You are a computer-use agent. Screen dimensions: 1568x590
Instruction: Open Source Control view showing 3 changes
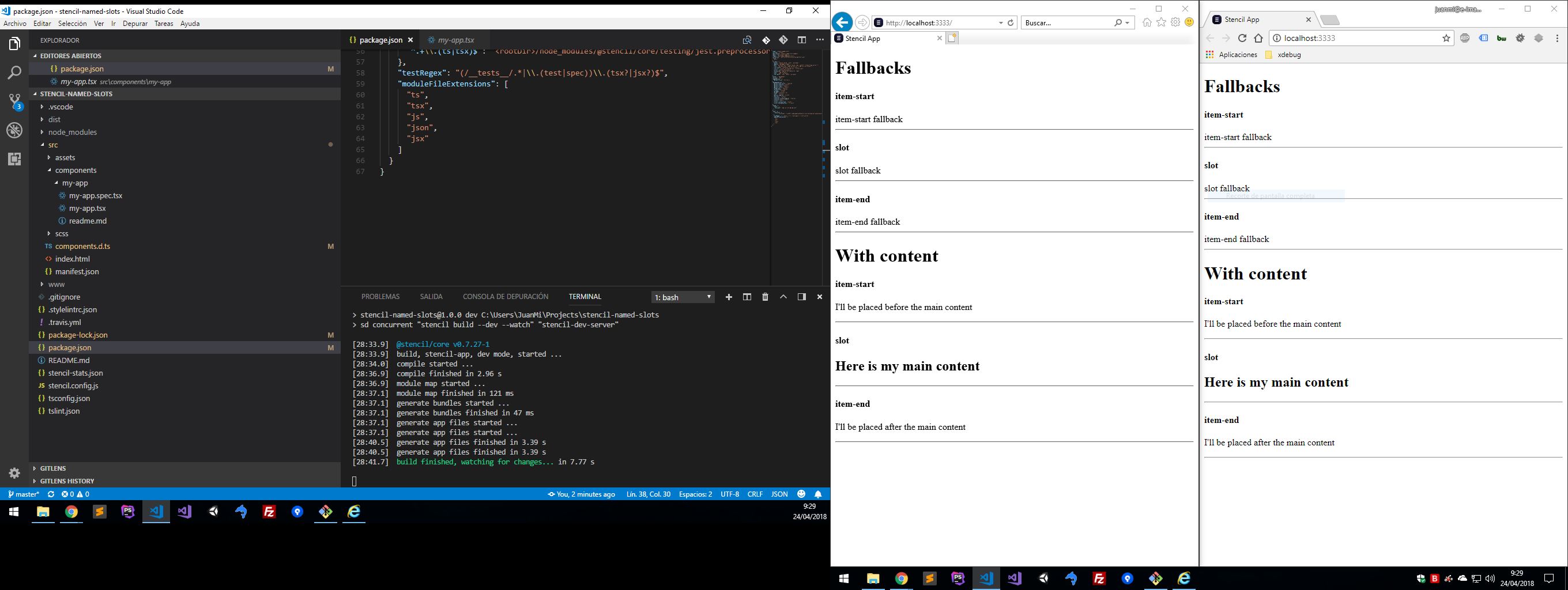click(14, 100)
